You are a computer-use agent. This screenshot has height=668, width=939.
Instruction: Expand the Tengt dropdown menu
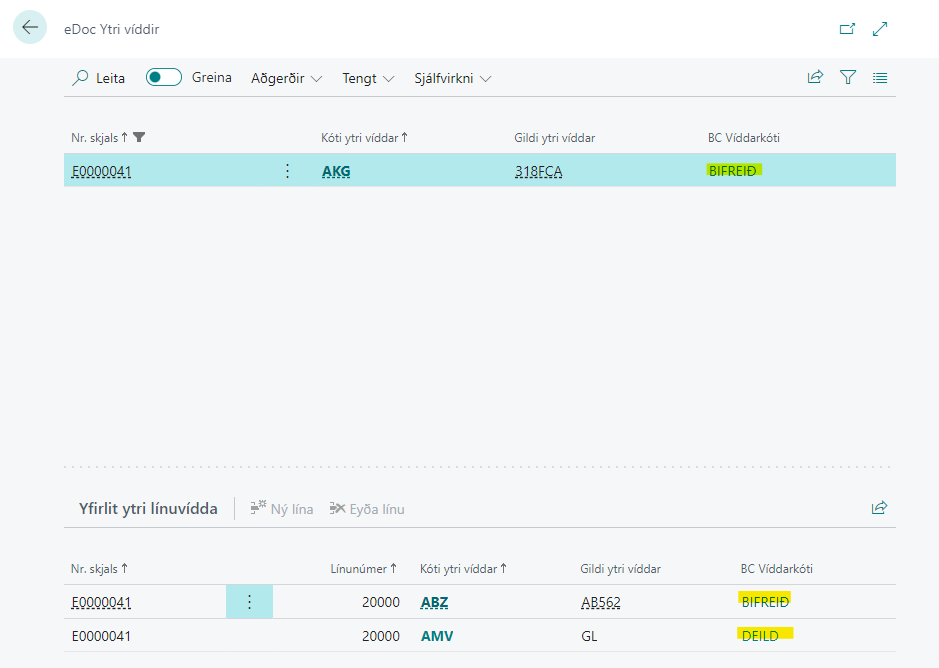[x=368, y=78]
